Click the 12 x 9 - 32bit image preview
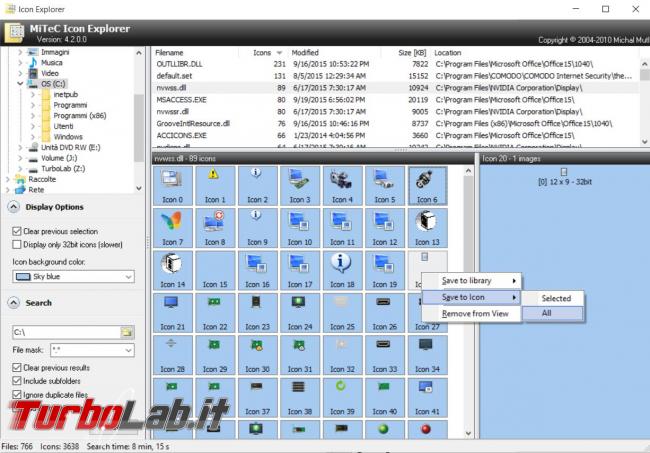Image resolution: width=650 pixels, height=453 pixels. 564,177
